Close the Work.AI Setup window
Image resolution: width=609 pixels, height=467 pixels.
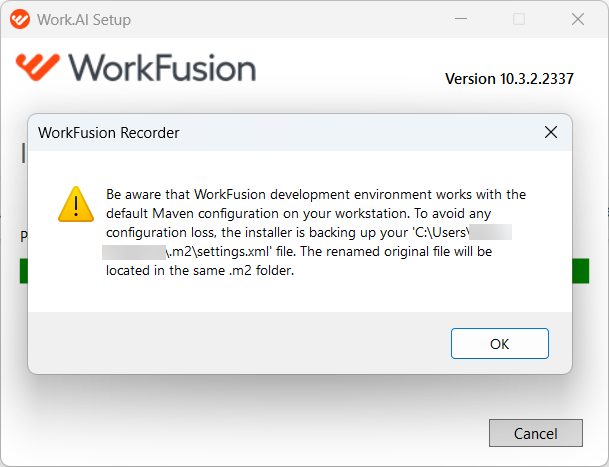(578, 19)
